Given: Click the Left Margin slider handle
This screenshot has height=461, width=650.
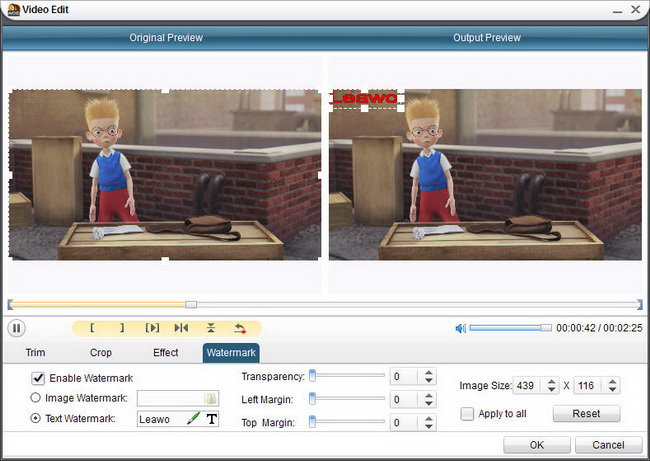Looking at the screenshot, I should point(313,399).
